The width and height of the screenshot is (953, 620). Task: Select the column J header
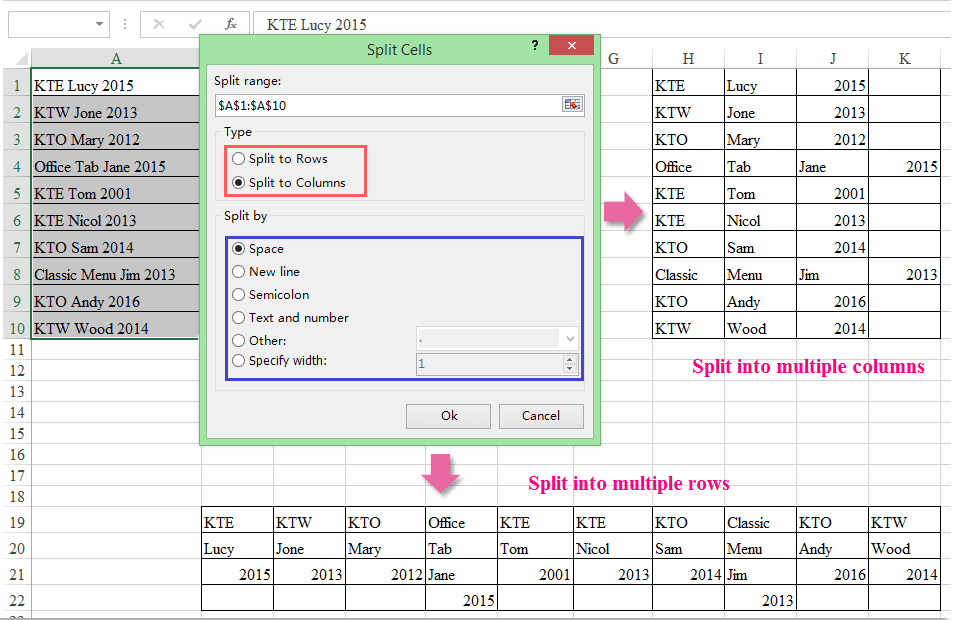click(833, 58)
